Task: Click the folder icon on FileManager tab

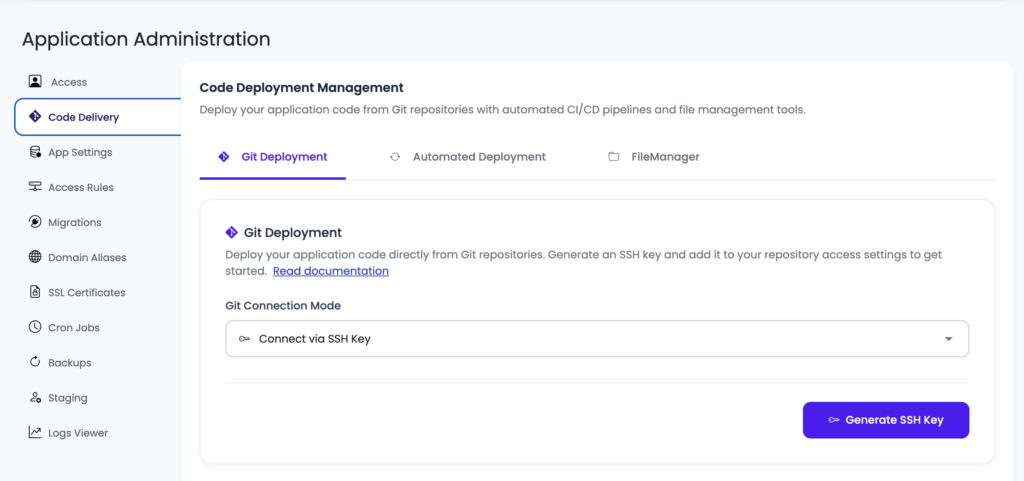Action: coord(613,157)
